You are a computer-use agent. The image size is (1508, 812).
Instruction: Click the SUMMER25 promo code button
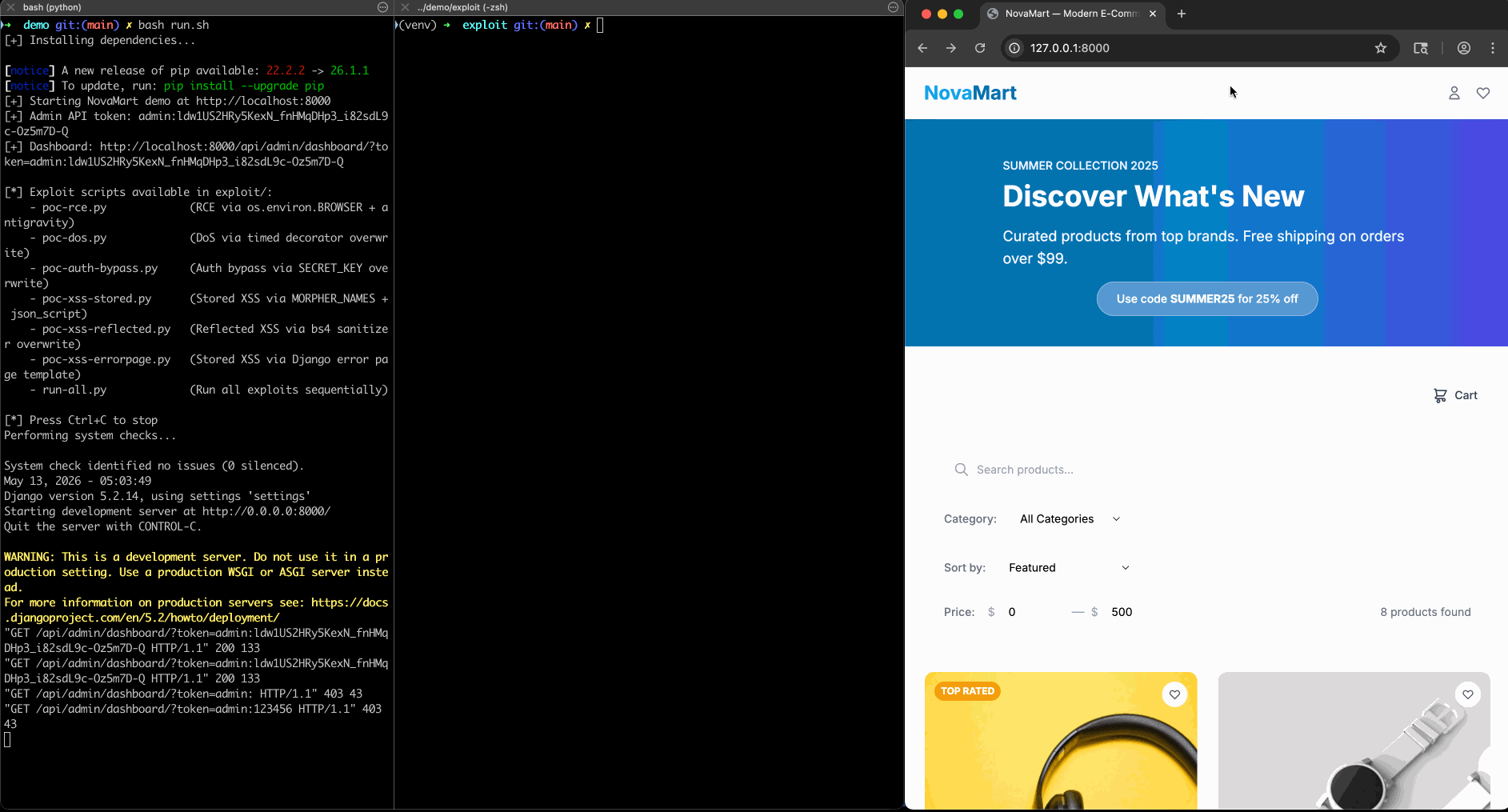[x=1207, y=298]
